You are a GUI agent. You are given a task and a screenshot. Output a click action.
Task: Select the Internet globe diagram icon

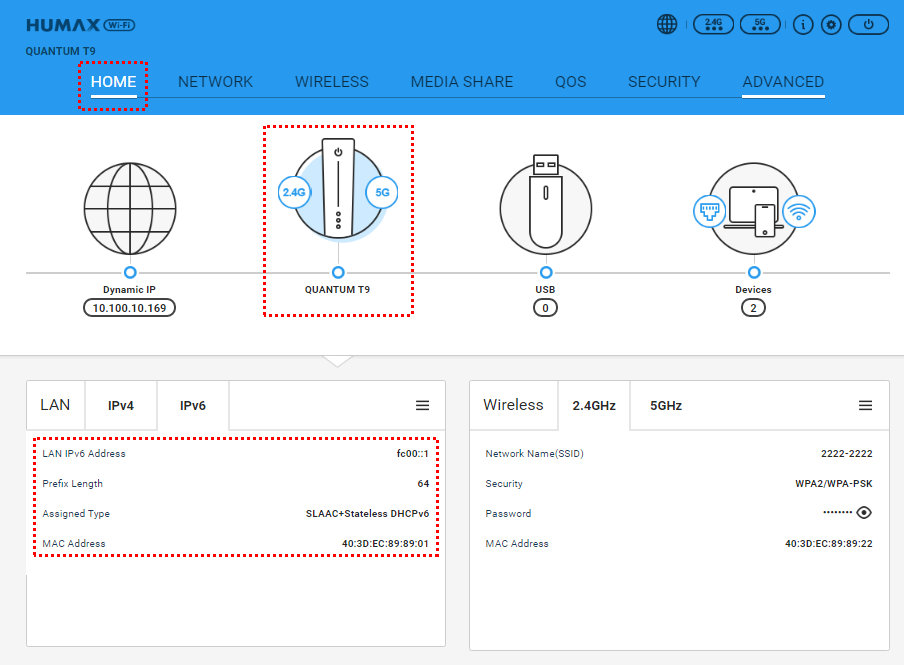coord(130,208)
